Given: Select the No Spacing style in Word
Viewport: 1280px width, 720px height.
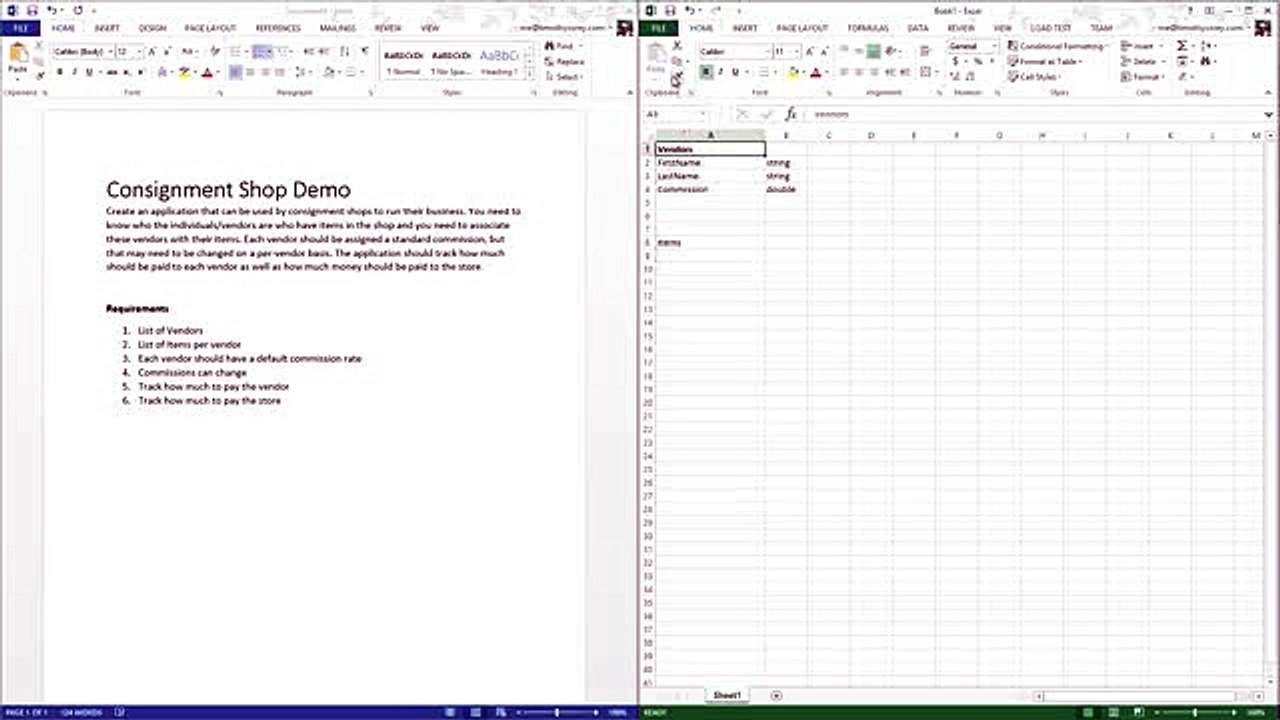Looking at the screenshot, I should [451, 61].
